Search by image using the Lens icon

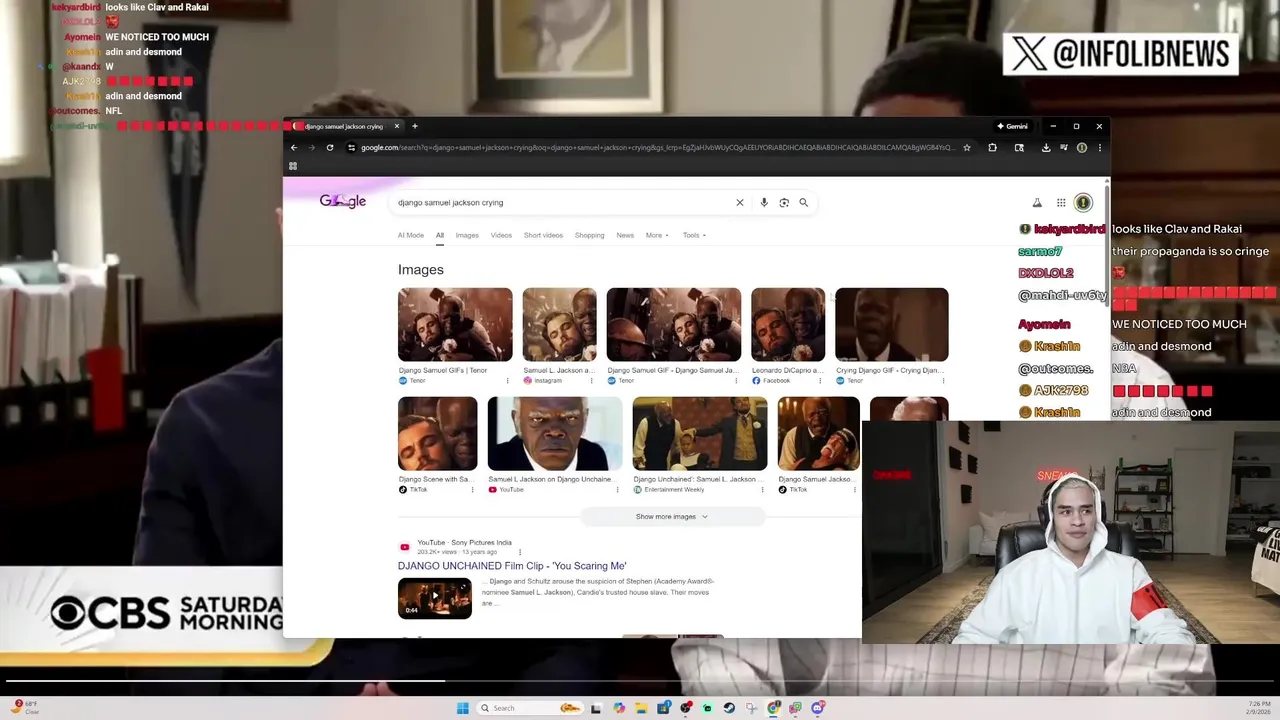point(784,203)
